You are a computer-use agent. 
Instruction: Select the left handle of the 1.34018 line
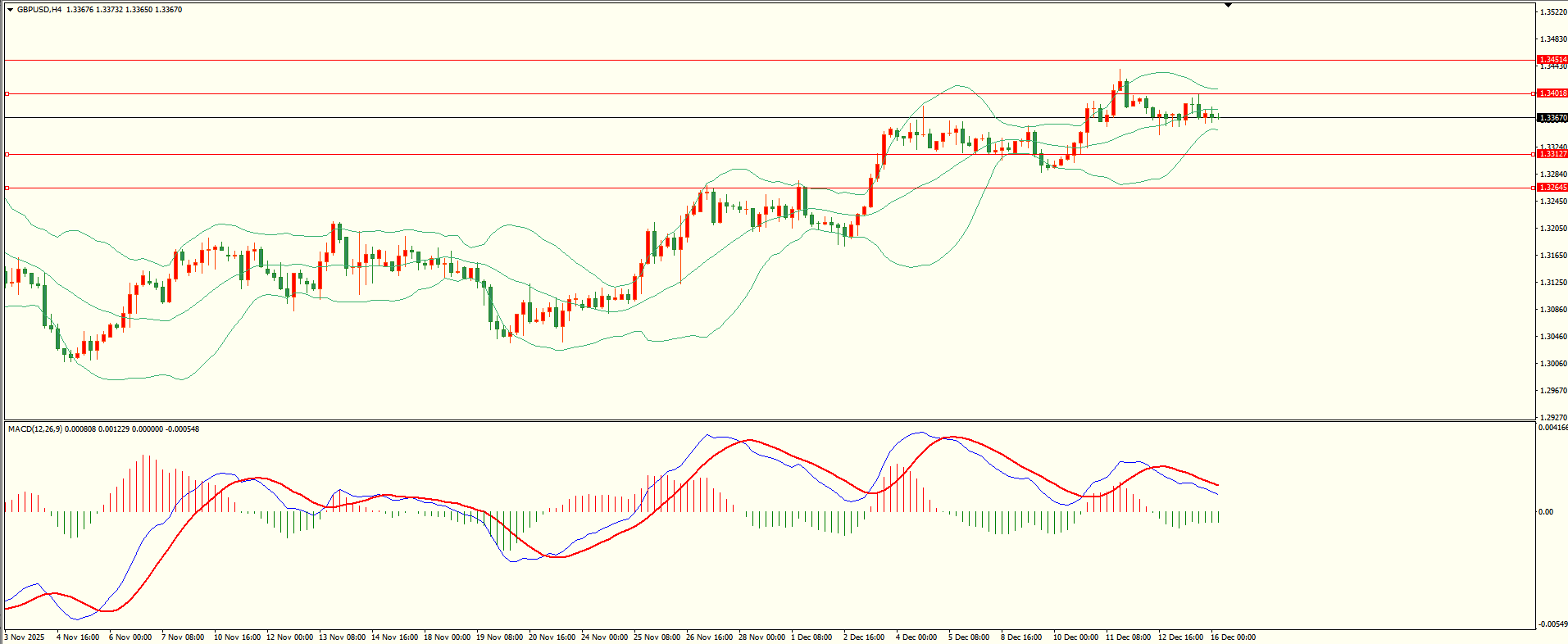pyautogui.click(x=7, y=94)
